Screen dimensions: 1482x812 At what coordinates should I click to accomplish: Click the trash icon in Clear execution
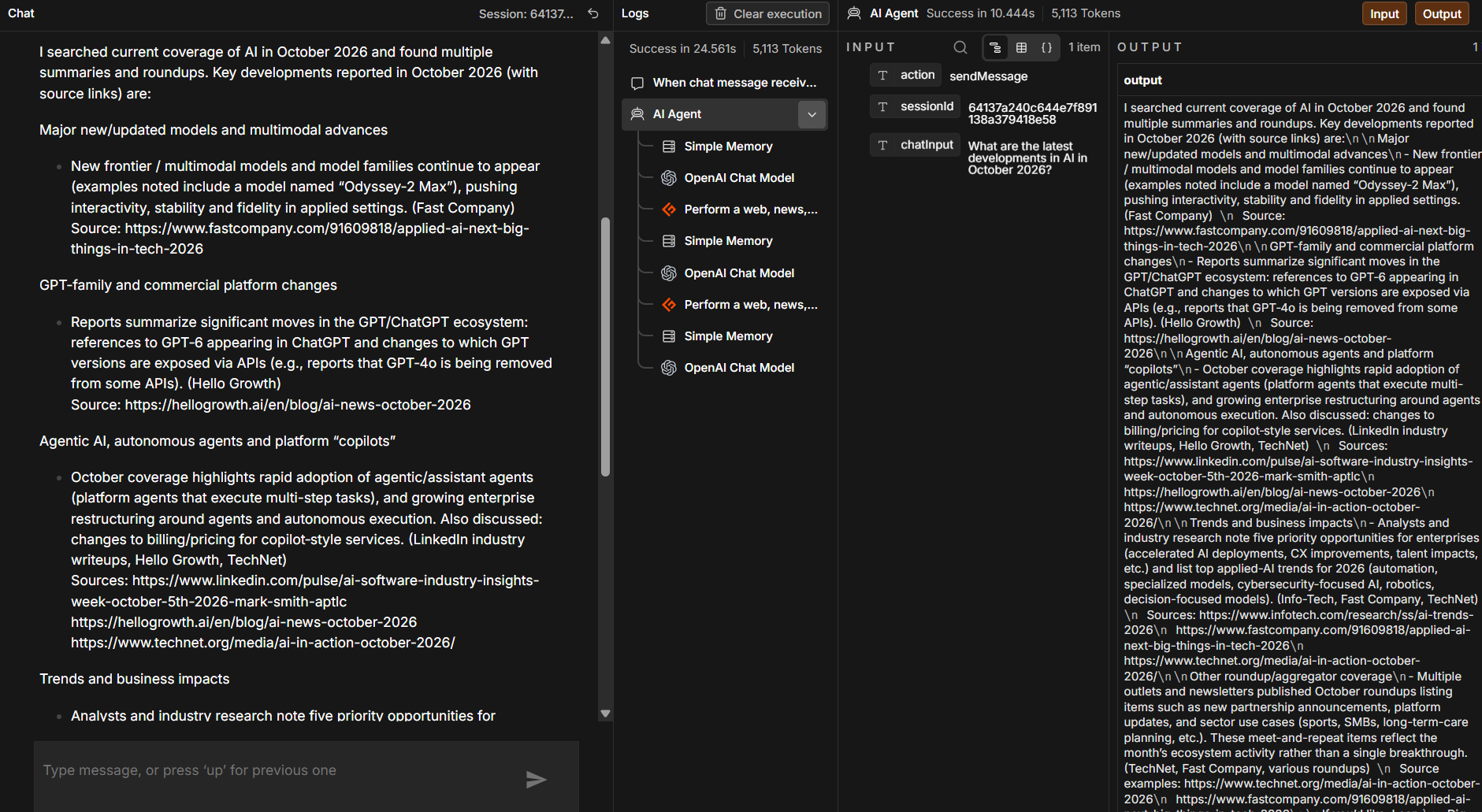pyautogui.click(x=721, y=13)
